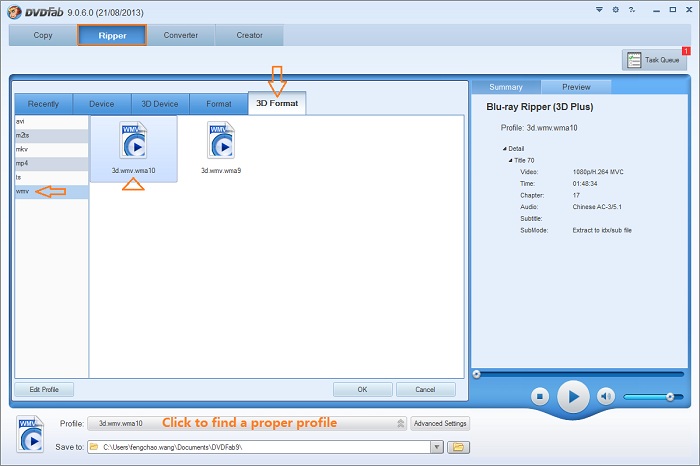
Task: Choose wmv in format list
Action: (51, 191)
